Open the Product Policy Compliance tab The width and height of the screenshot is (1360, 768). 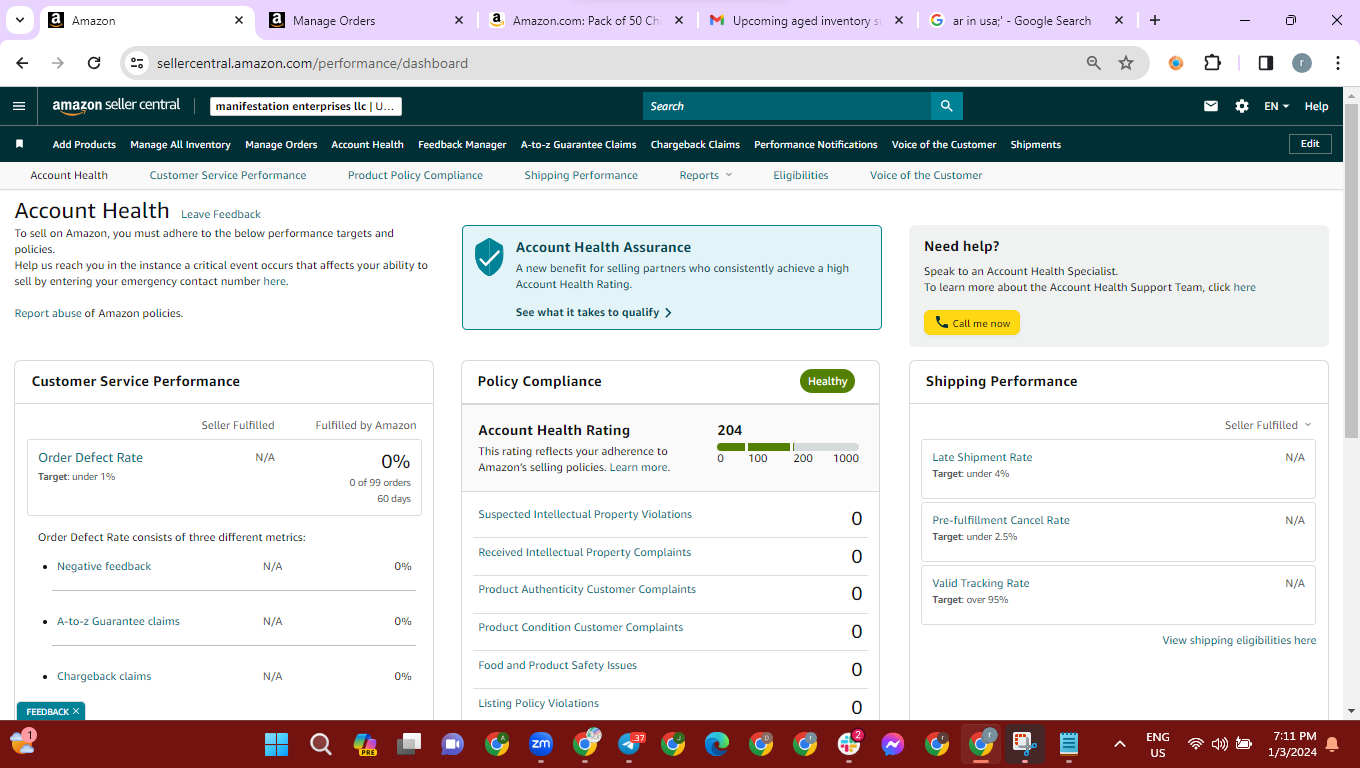click(415, 175)
